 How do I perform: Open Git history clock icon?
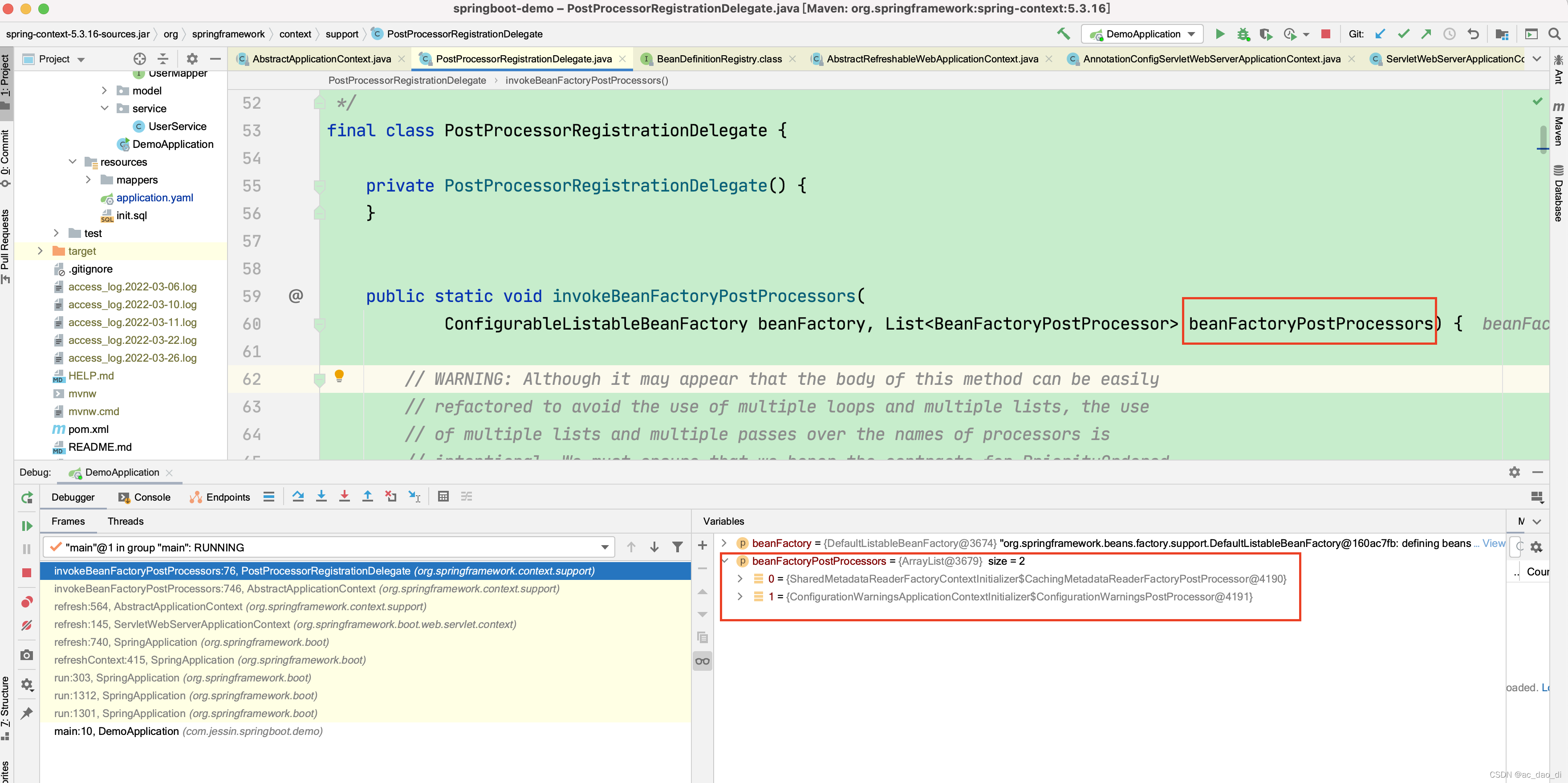point(1449,34)
